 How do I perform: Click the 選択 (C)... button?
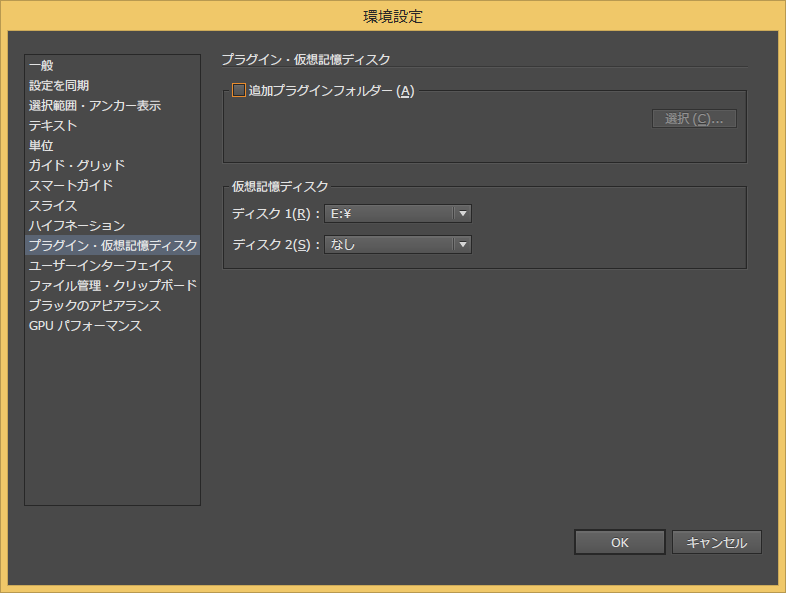coord(694,119)
